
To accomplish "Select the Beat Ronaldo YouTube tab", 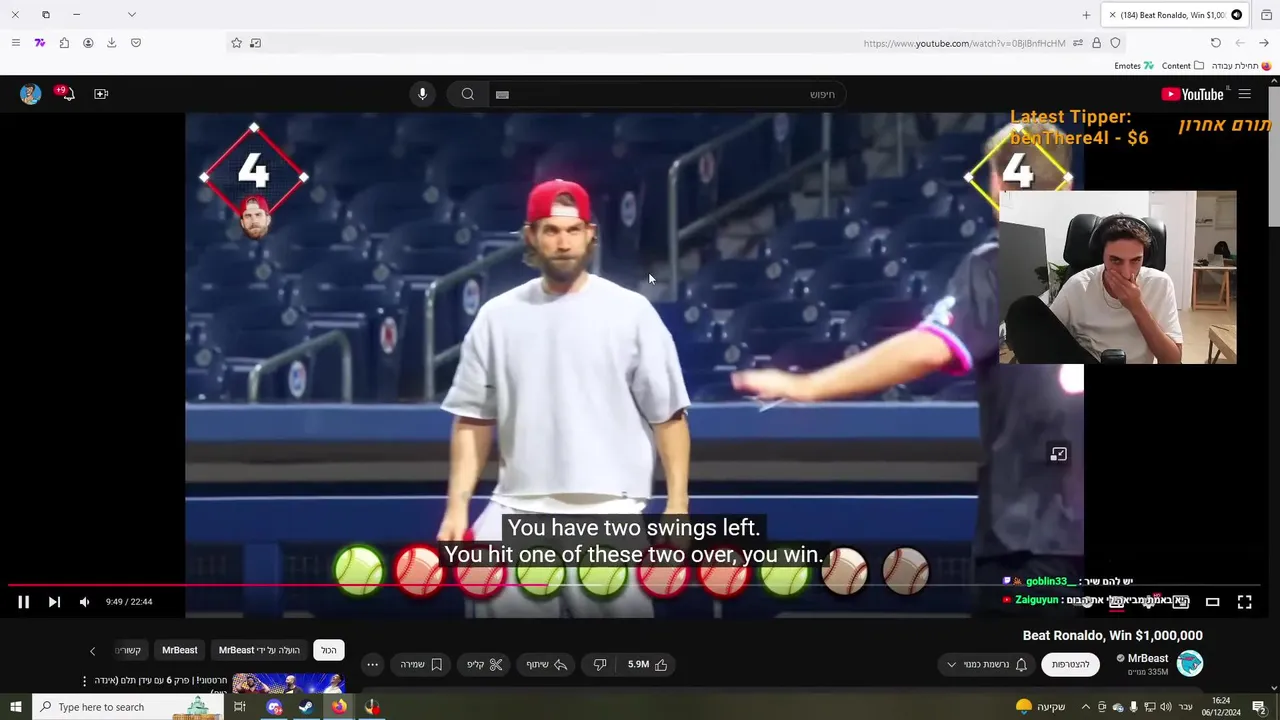I will [x=1173, y=15].
